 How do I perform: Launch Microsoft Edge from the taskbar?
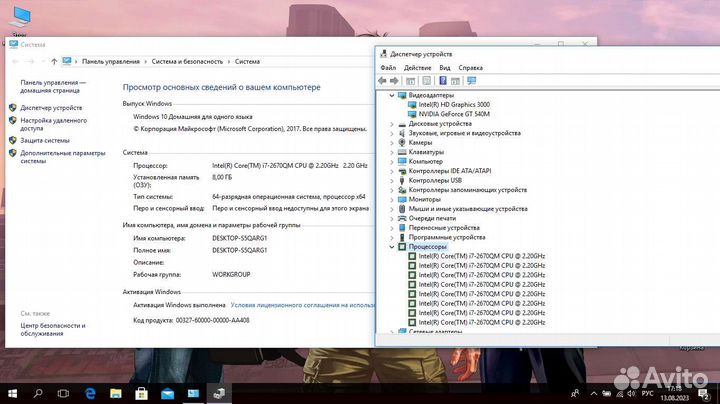(90, 393)
